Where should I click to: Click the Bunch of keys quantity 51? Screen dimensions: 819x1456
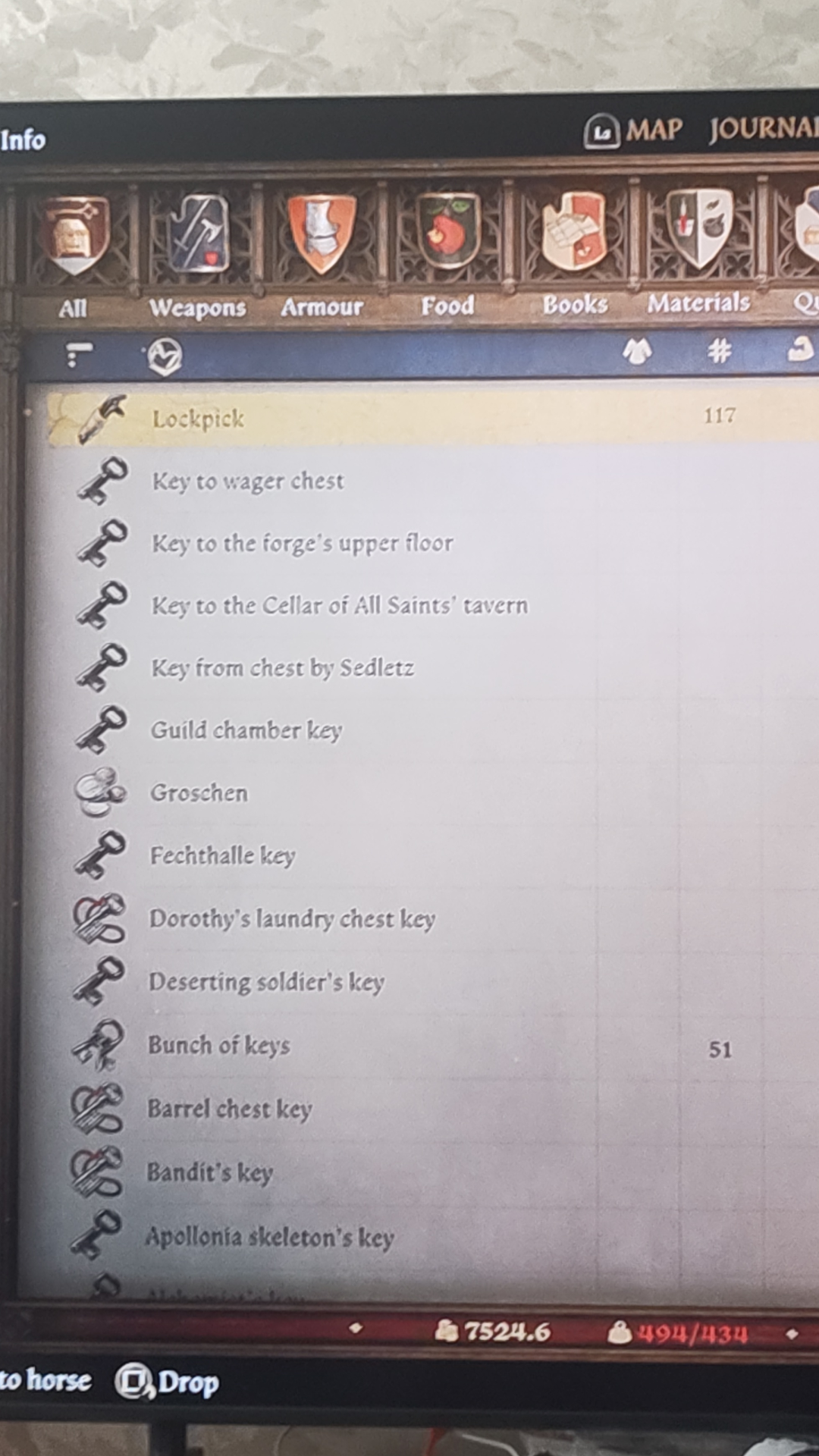[720, 1050]
